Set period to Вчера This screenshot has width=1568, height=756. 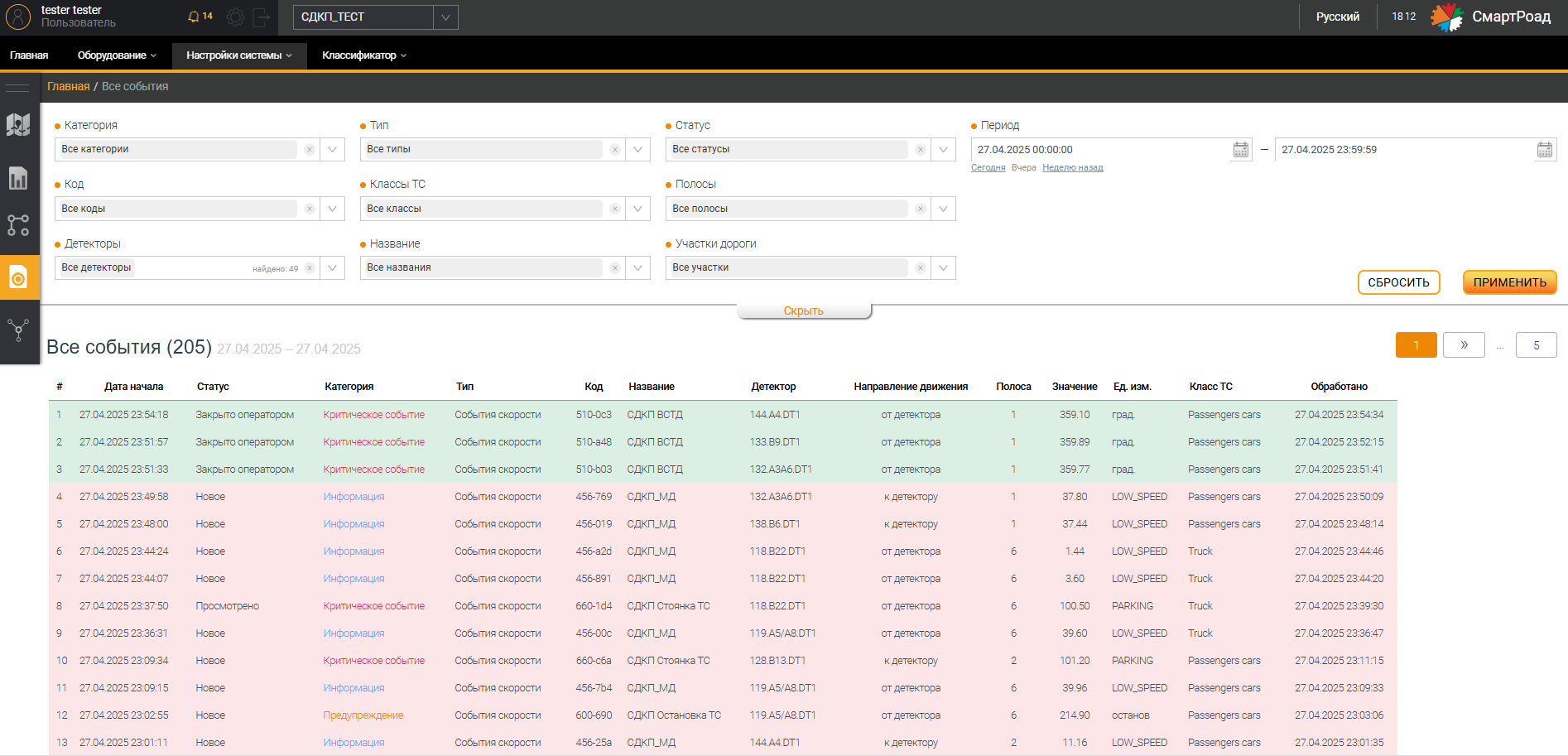tap(1023, 168)
